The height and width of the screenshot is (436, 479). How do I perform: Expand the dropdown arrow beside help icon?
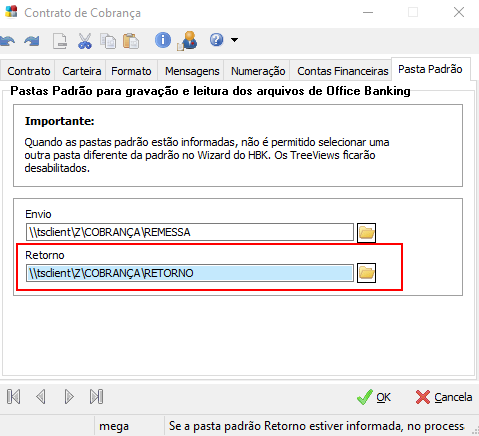tap(234, 40)
